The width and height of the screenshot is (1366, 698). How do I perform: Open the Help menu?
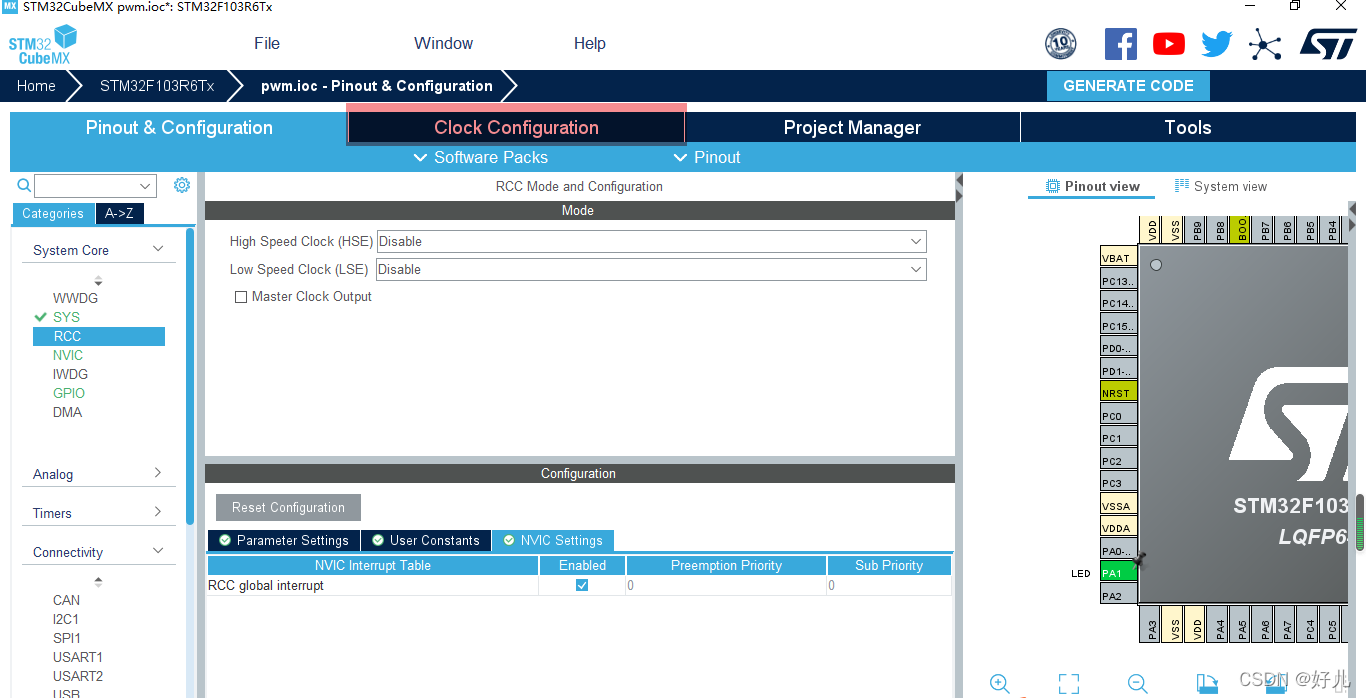click(x=590, y=43)
